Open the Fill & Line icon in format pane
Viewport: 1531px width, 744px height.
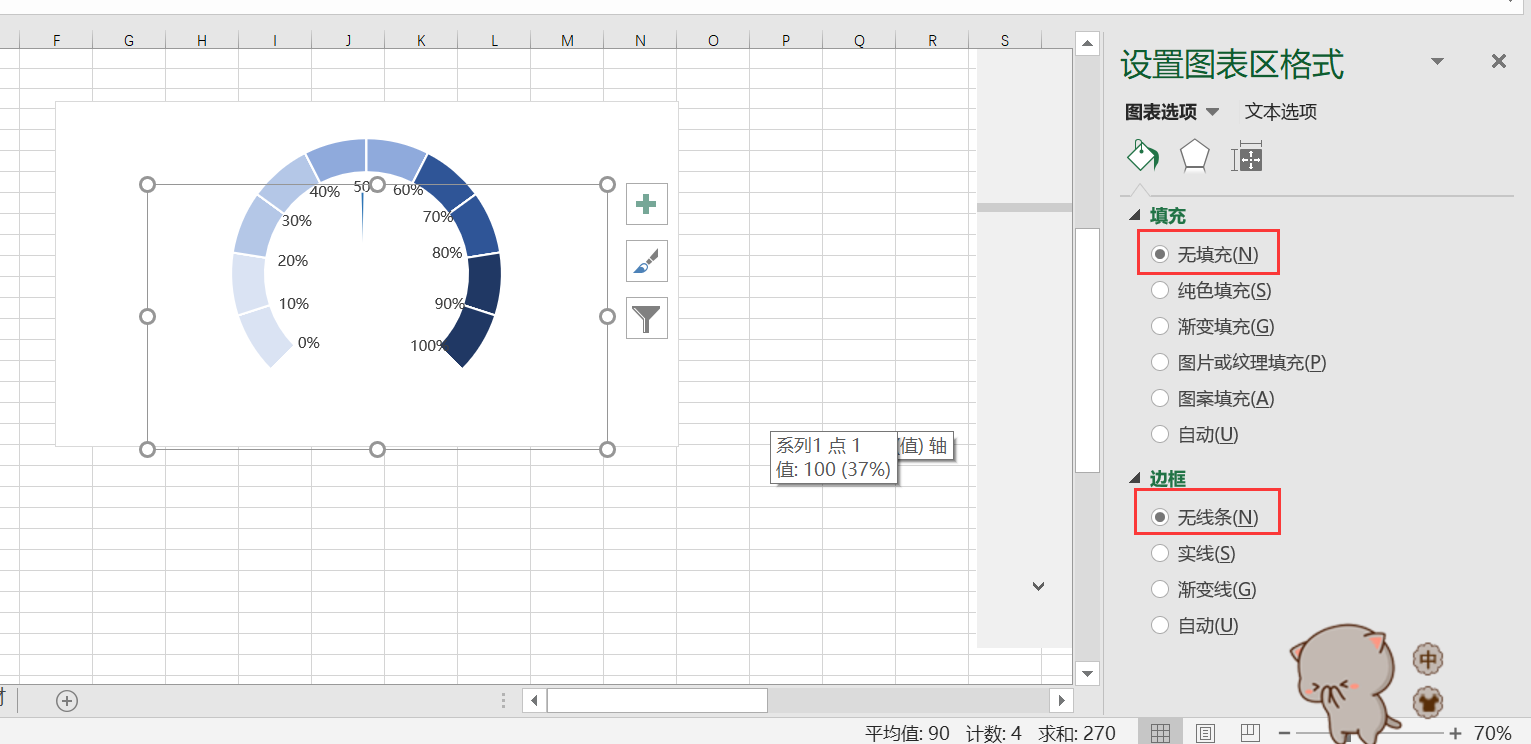(x=1142, y=156)
